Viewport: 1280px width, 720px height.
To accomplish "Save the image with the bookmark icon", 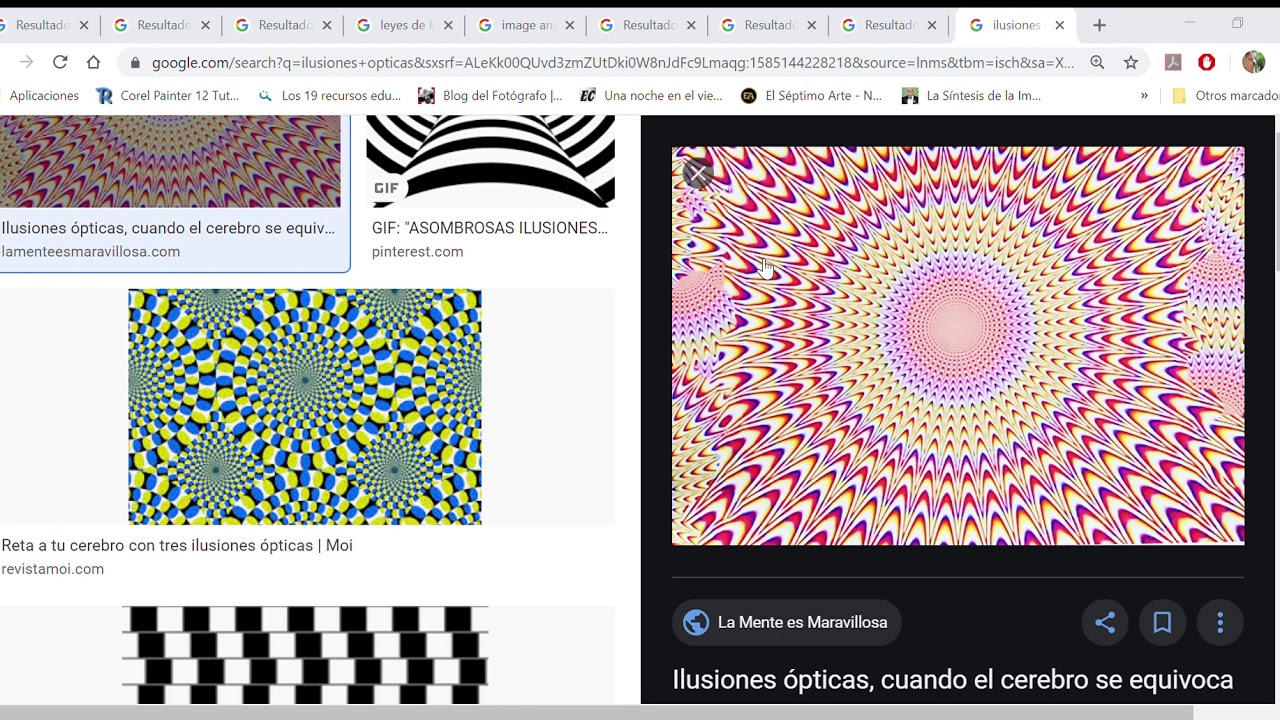I will 1162,622.
